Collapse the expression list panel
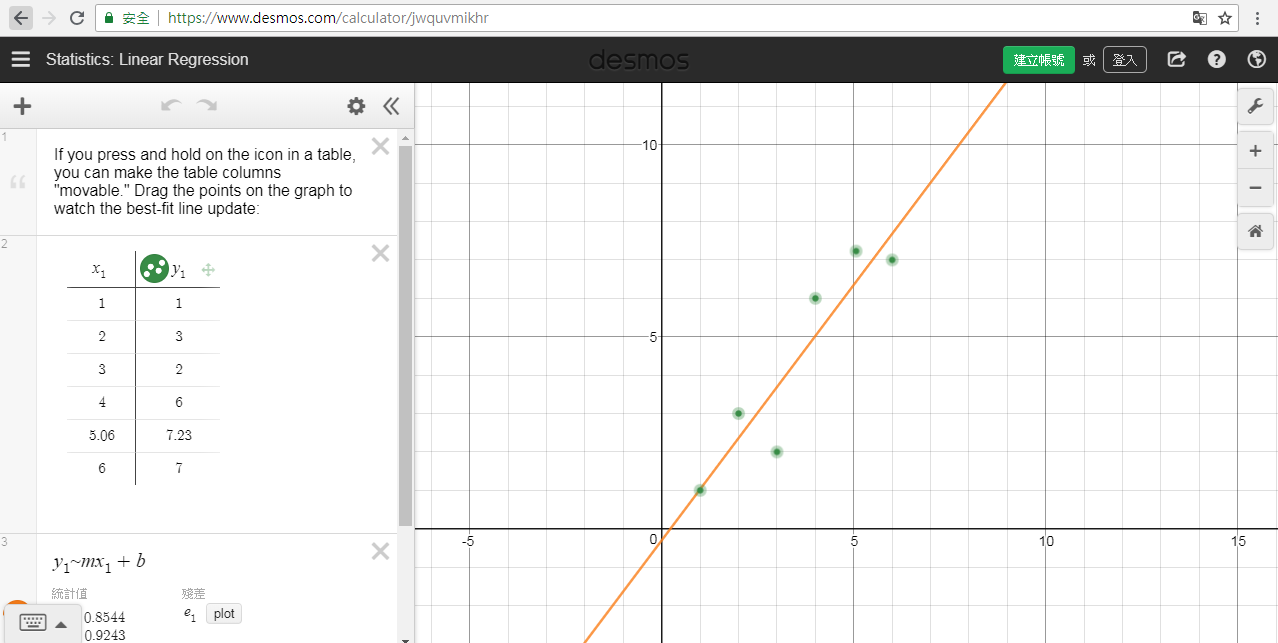This screenshot has width=1278, height=643. click(391, 106)
